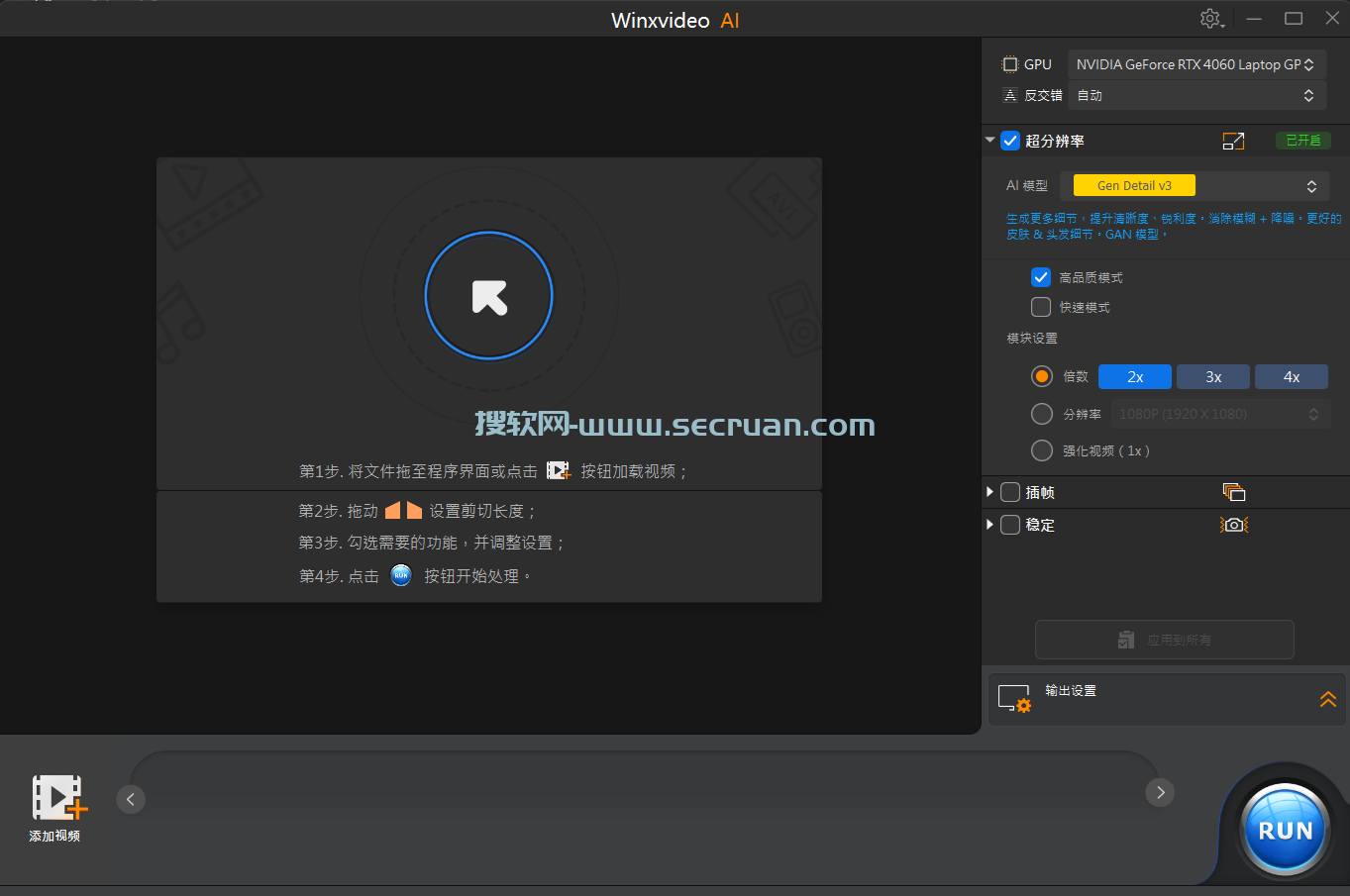Screen dimensions: 1350x896
Task: Select the 强化视频 (1x) radio button
Action: (1042, 450)
